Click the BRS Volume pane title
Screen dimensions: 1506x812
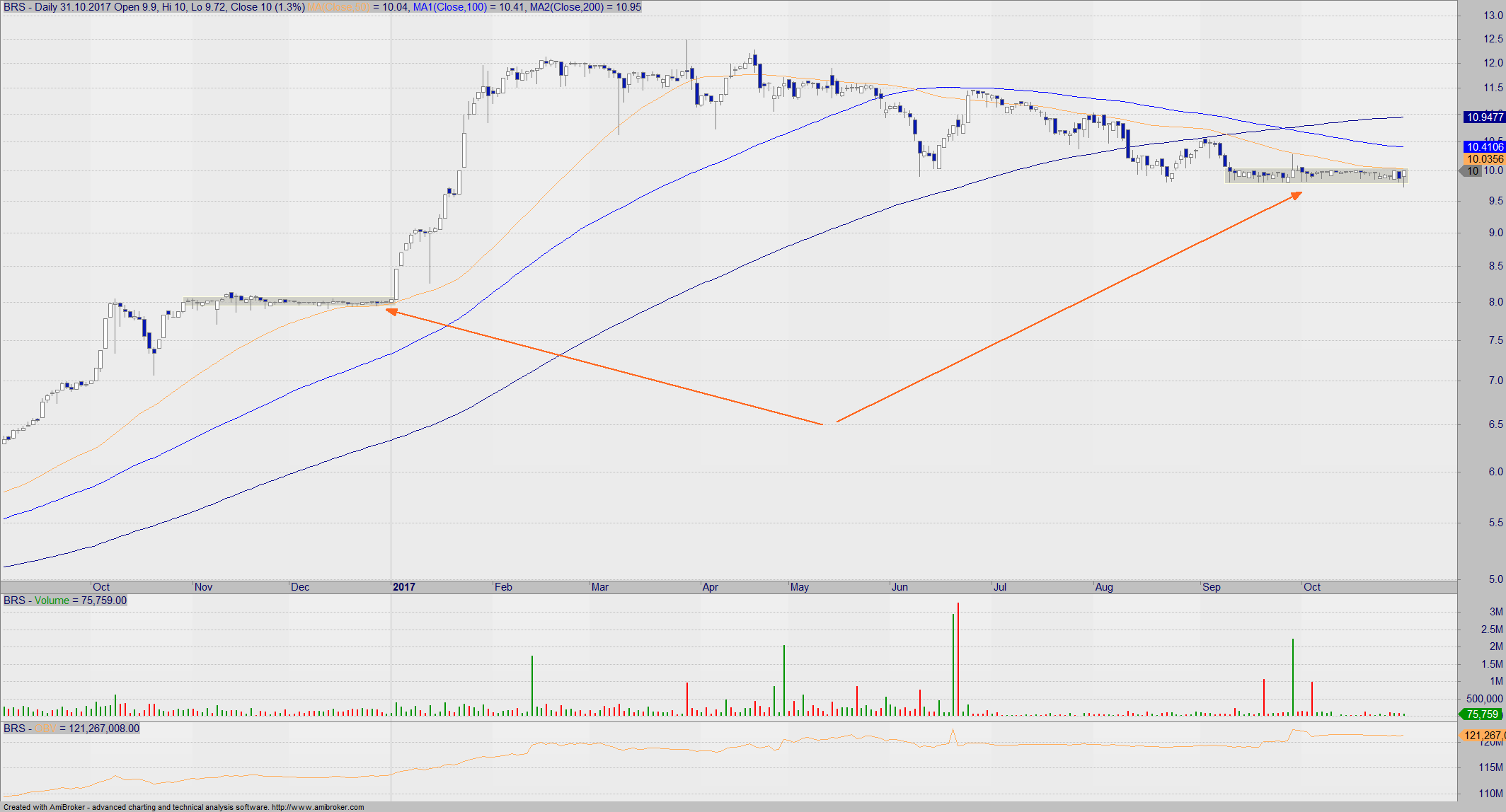pos(65,601)
